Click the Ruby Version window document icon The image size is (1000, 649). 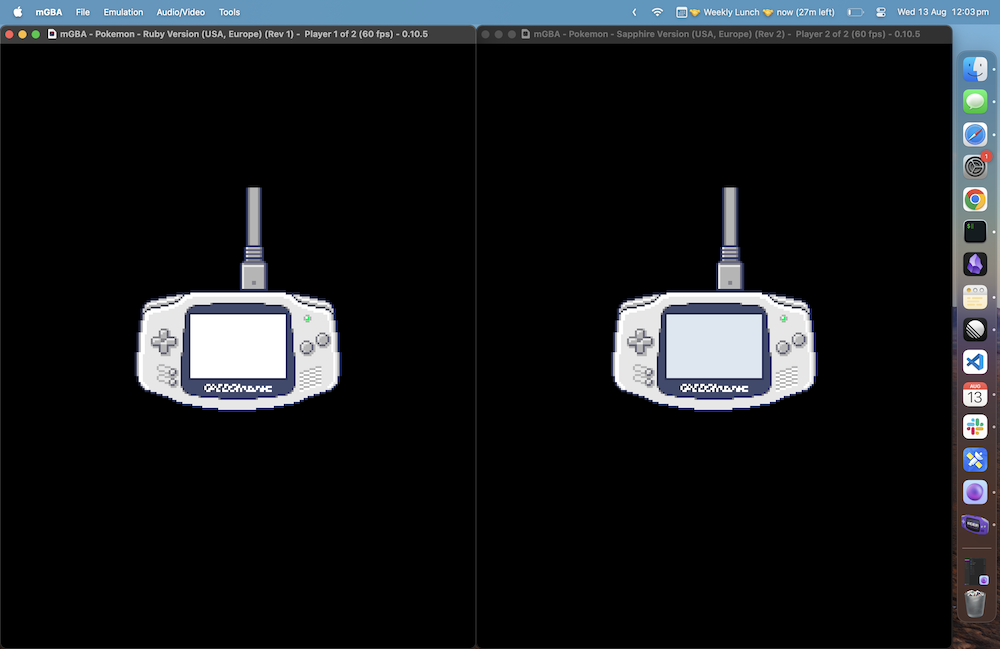[52, 34]
